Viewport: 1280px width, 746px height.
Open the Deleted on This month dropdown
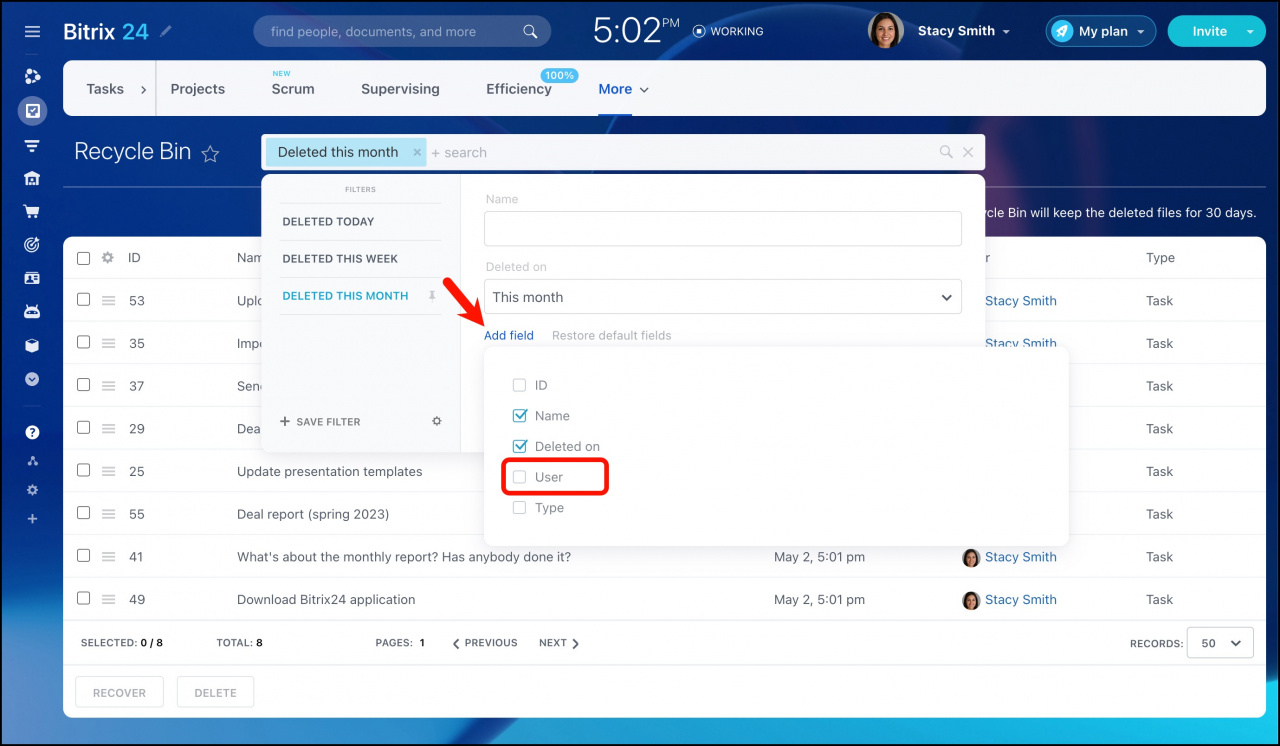coord(723,297)
